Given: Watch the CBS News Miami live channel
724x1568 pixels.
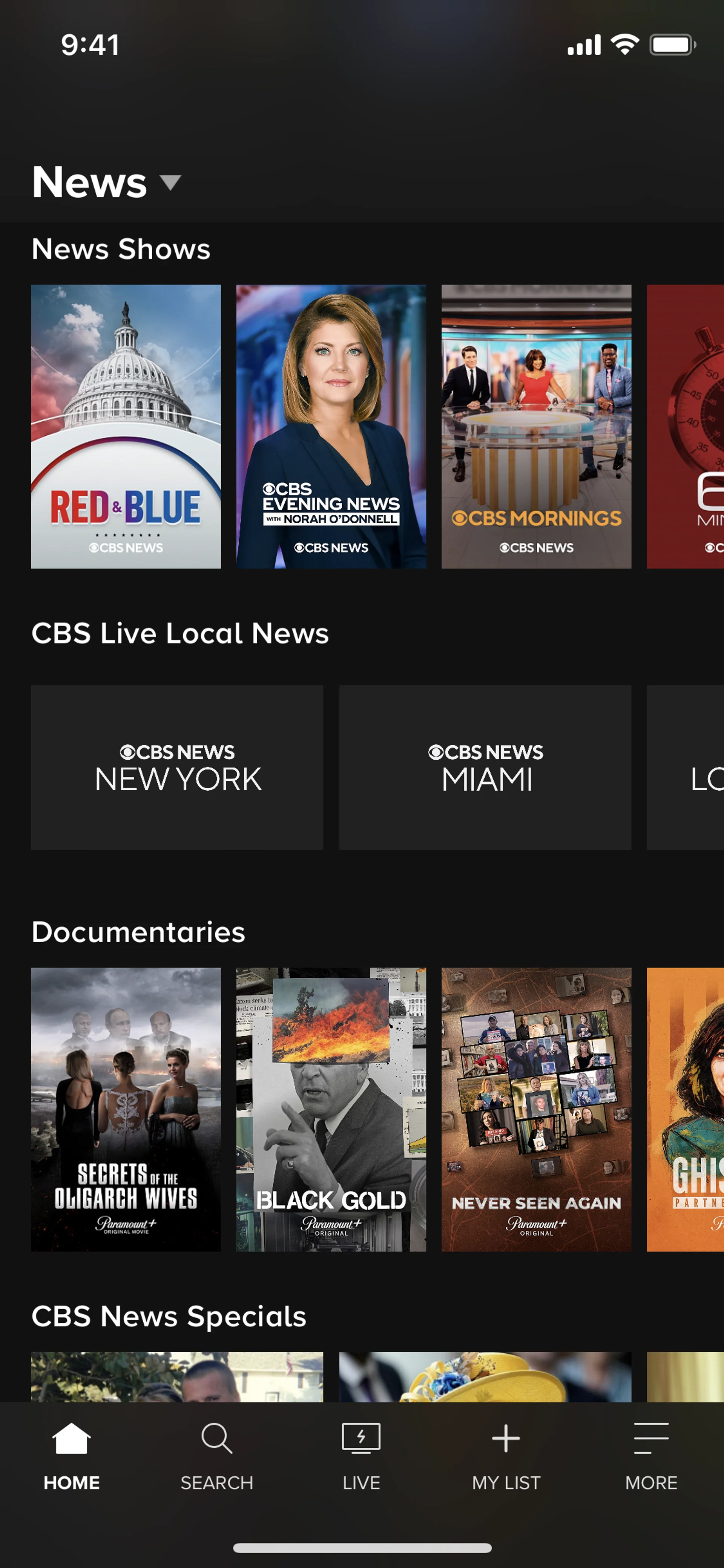Looking at the screenshot, I should (x=485, y=767).
